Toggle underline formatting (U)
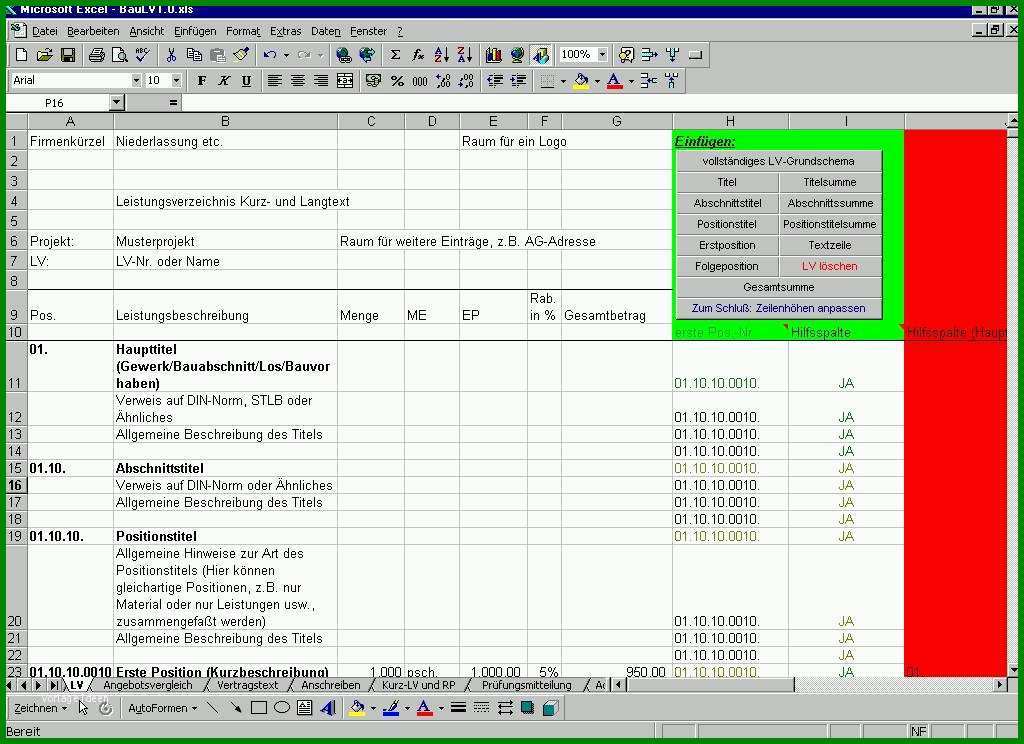The width and height of the screenshot is (1024, 744). pos(246,81)
